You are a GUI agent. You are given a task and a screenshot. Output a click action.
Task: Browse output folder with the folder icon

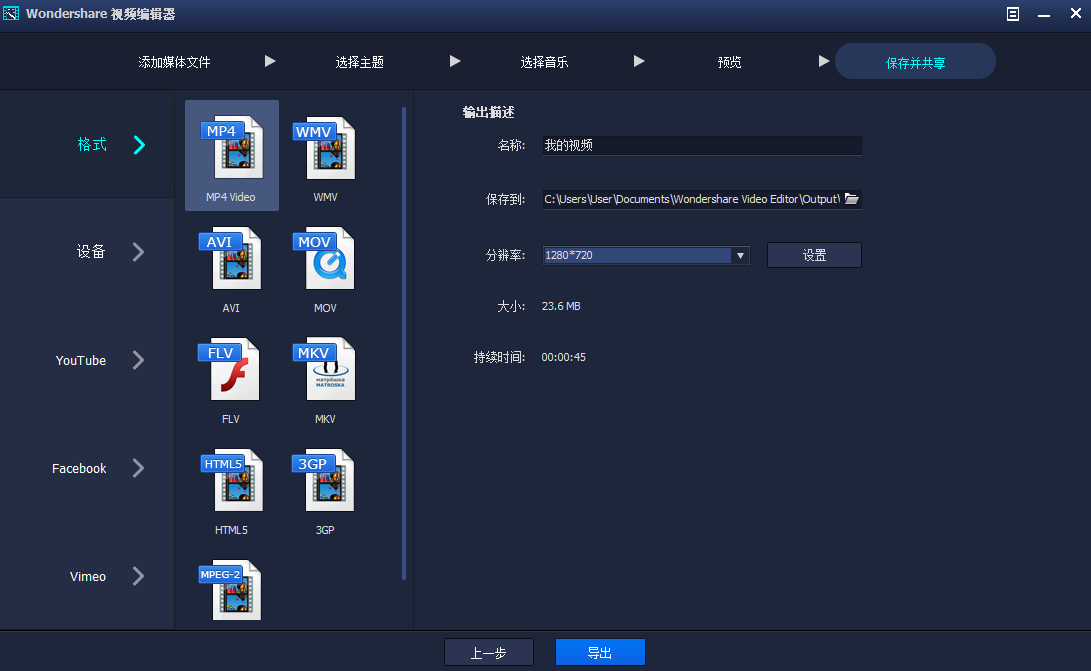coord(852,199)
